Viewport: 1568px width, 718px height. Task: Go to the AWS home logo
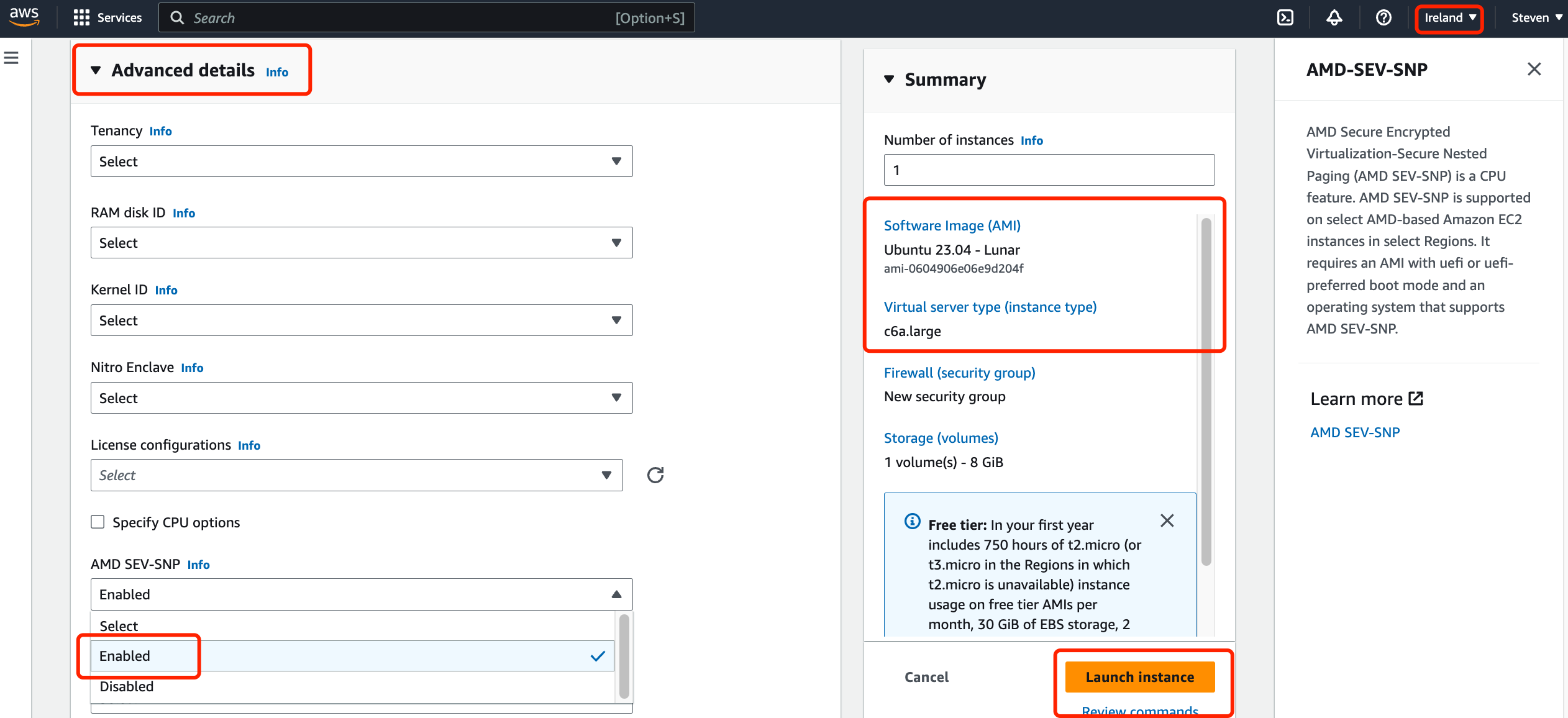(x=24, y=17)
